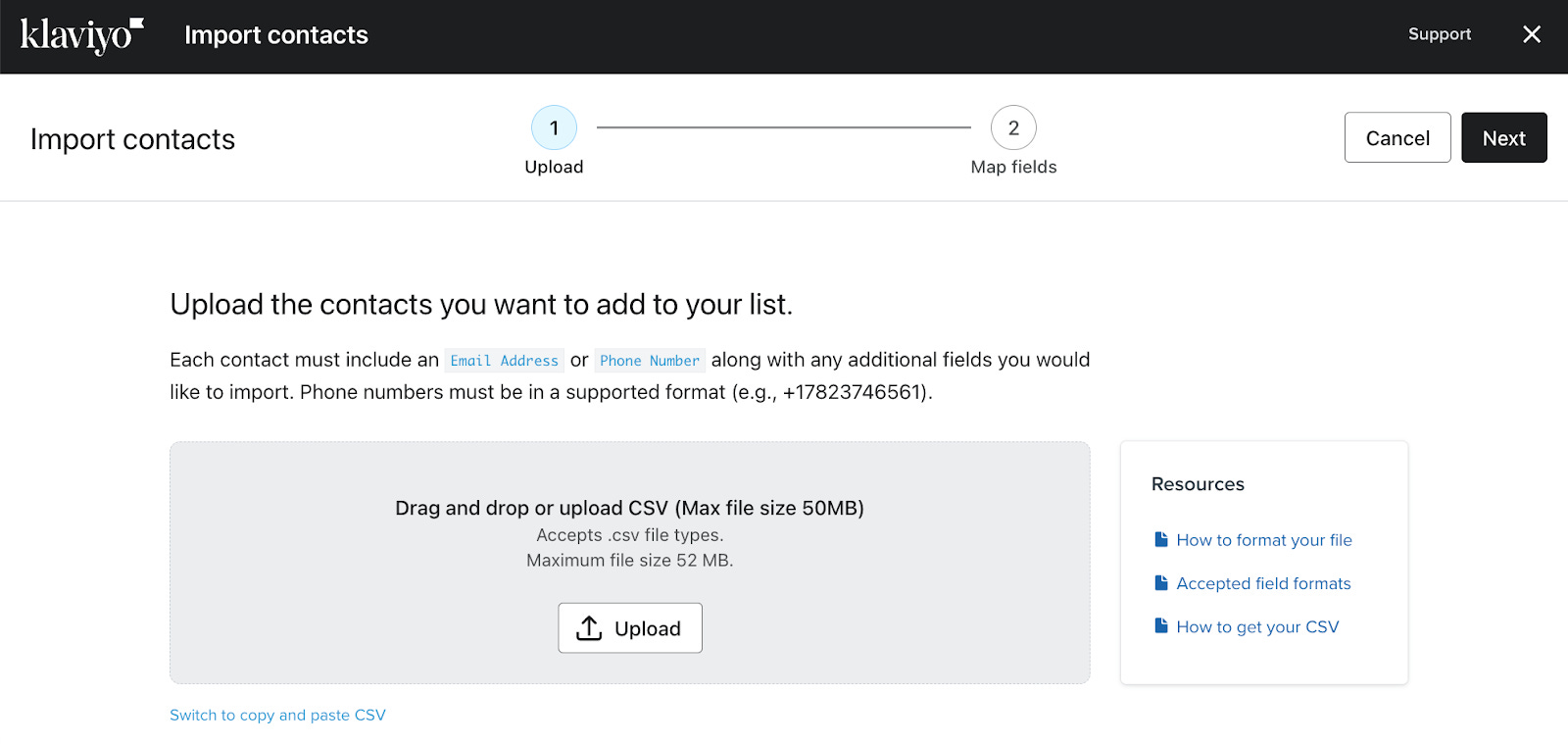Click the Klaviyo logo
The image size is (1568, 744).
click(82, 35)
